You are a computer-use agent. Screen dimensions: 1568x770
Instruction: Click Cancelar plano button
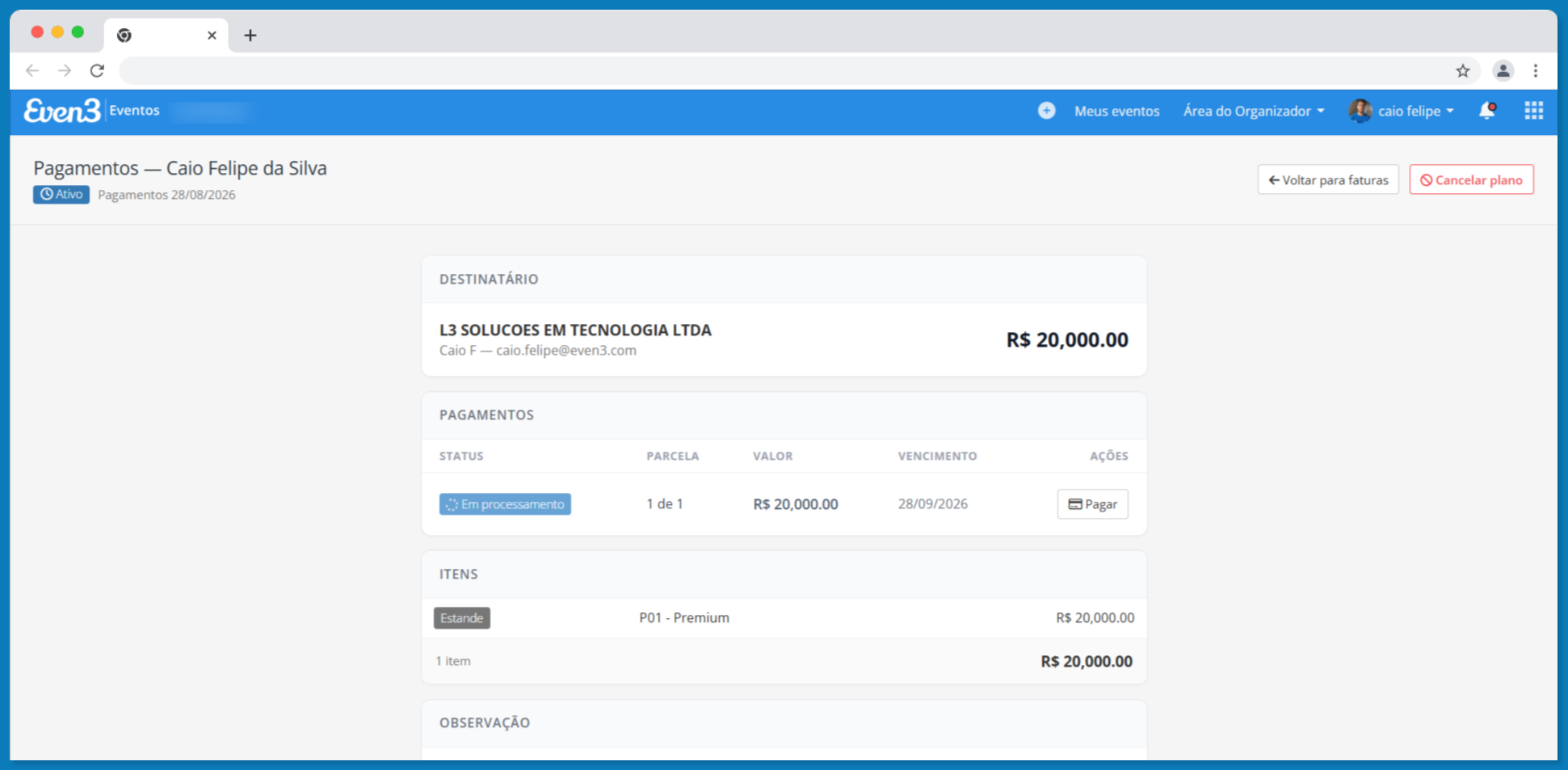(x=1471, y=180)
